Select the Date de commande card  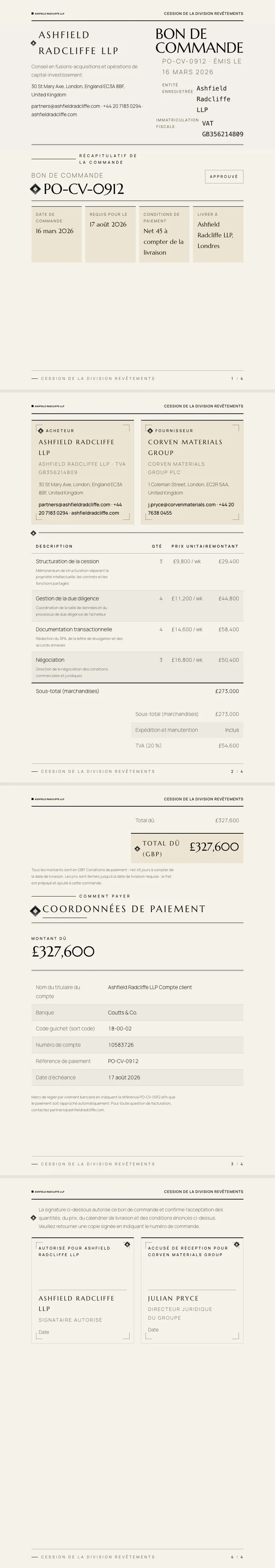tap(57, 234)
